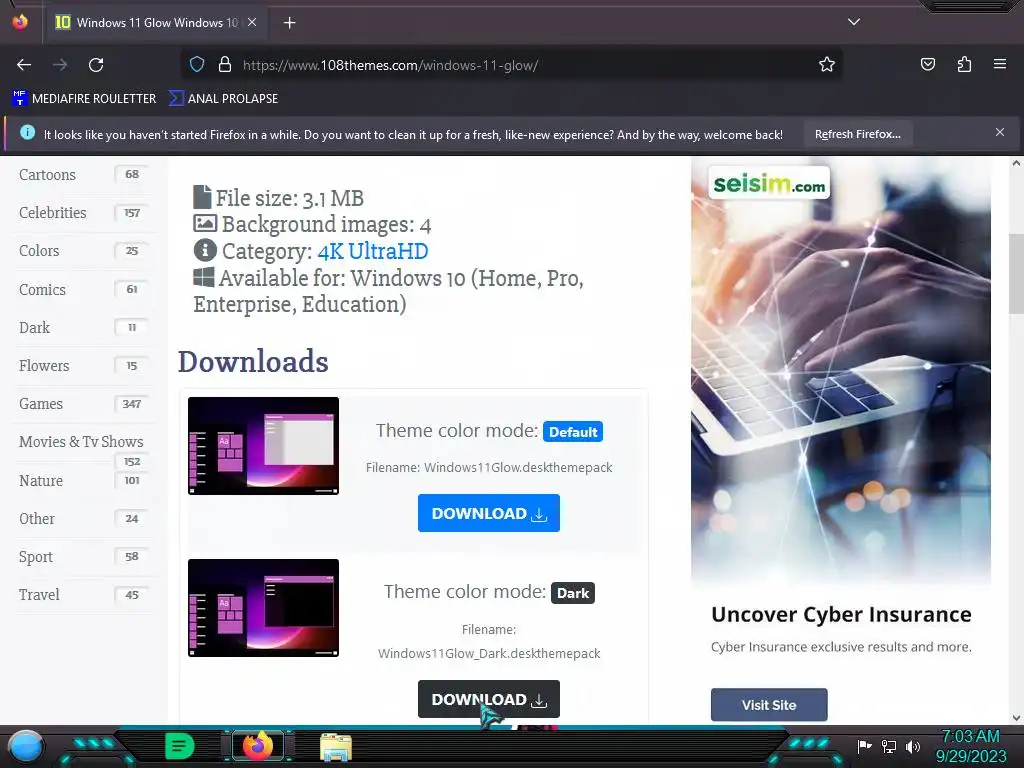Dismiss the Firefox refresh notification bar
The height and width of the screenshot is (768, 1024).
coord(1000,133)
